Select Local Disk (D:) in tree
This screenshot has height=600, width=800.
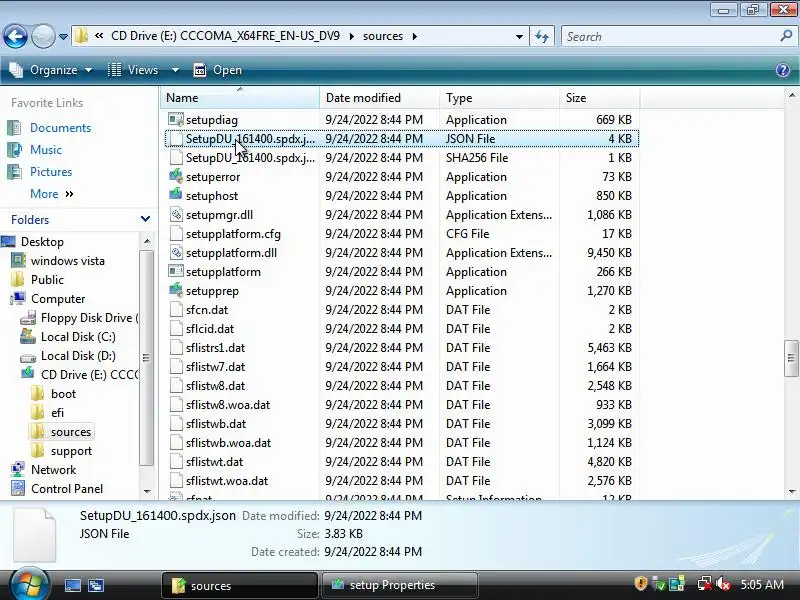click(x=78, y=356)
